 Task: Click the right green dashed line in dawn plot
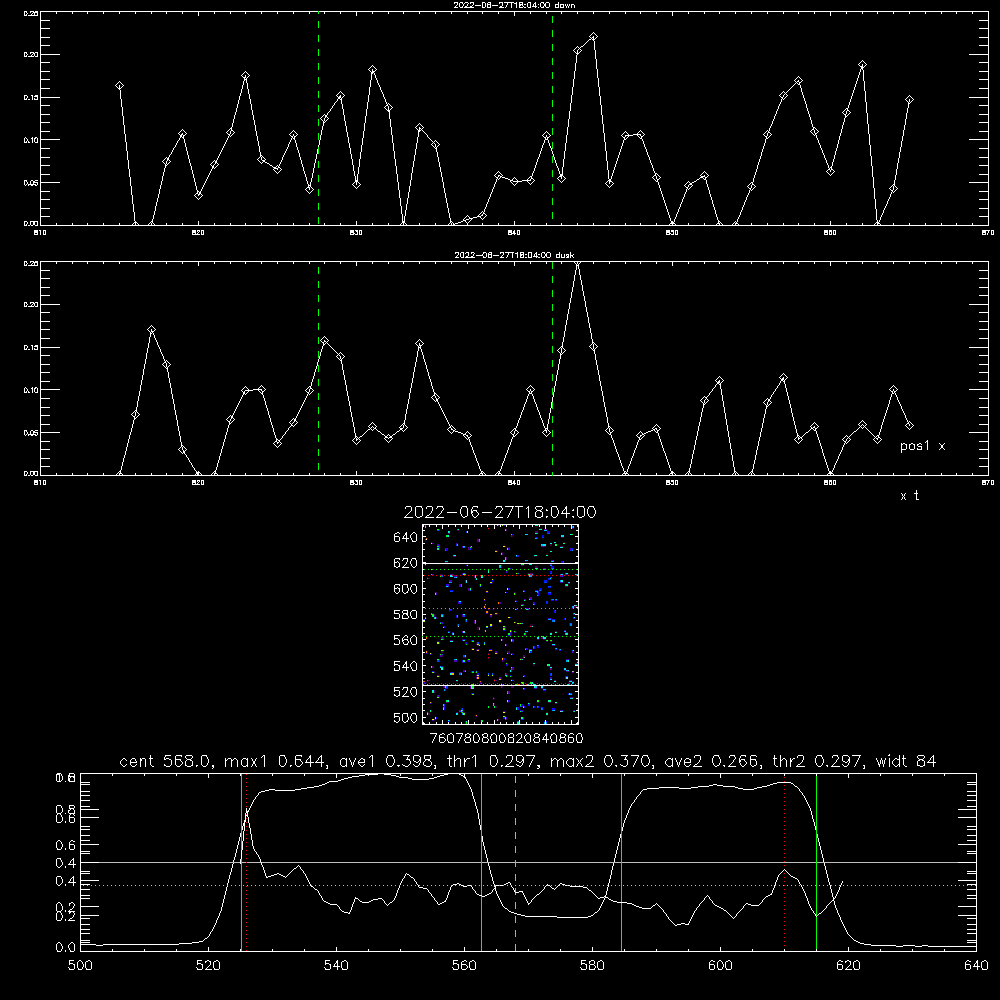coord(552,118)
